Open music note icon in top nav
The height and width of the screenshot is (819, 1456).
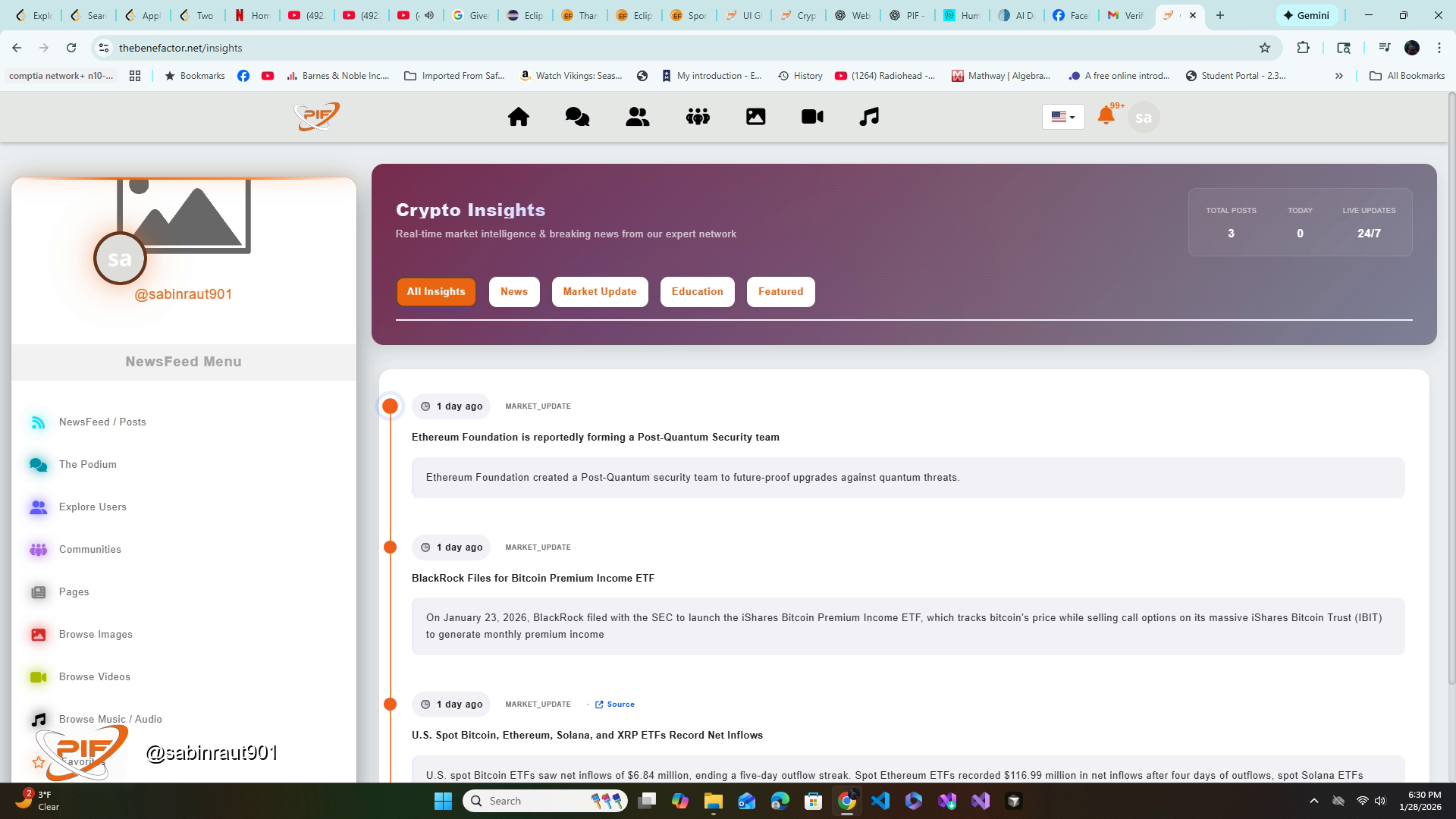[869, 117]
